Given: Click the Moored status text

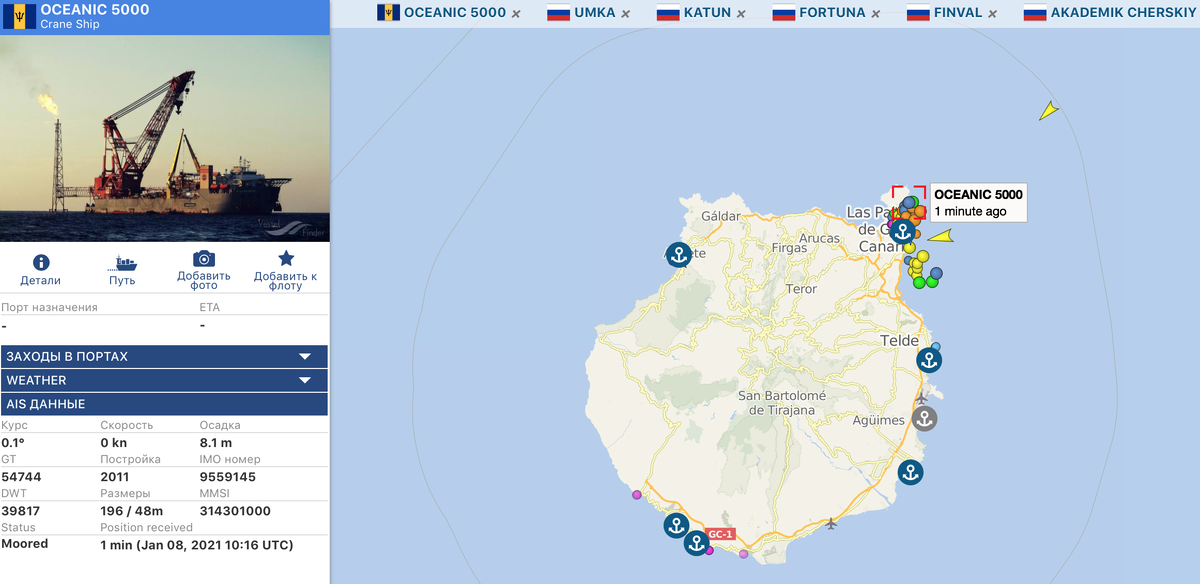Looking at the screenshot, I should click(25, 544).
